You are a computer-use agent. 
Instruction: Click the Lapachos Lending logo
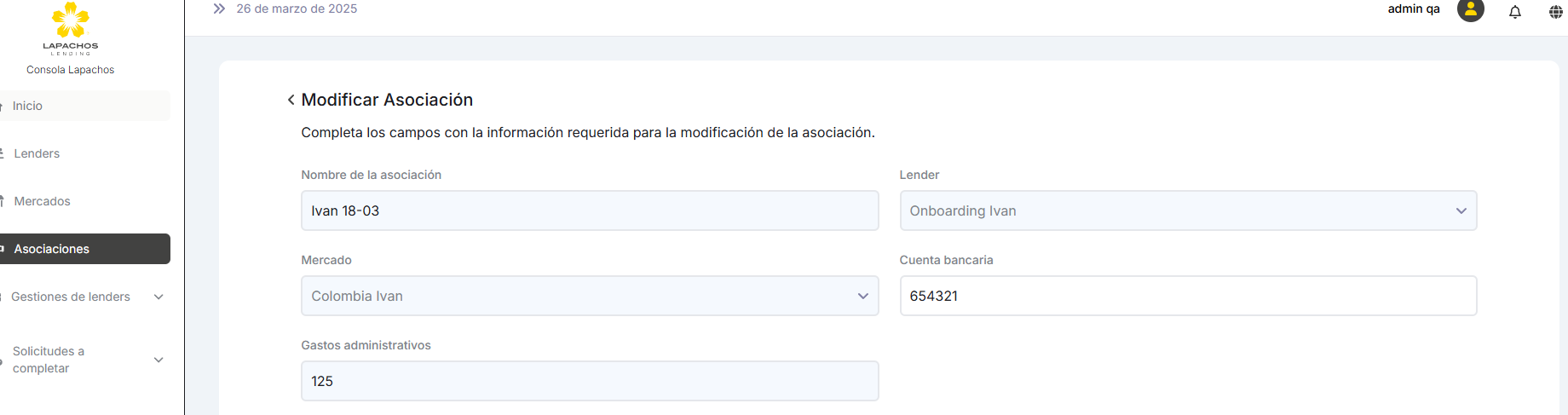click(70, 27)
